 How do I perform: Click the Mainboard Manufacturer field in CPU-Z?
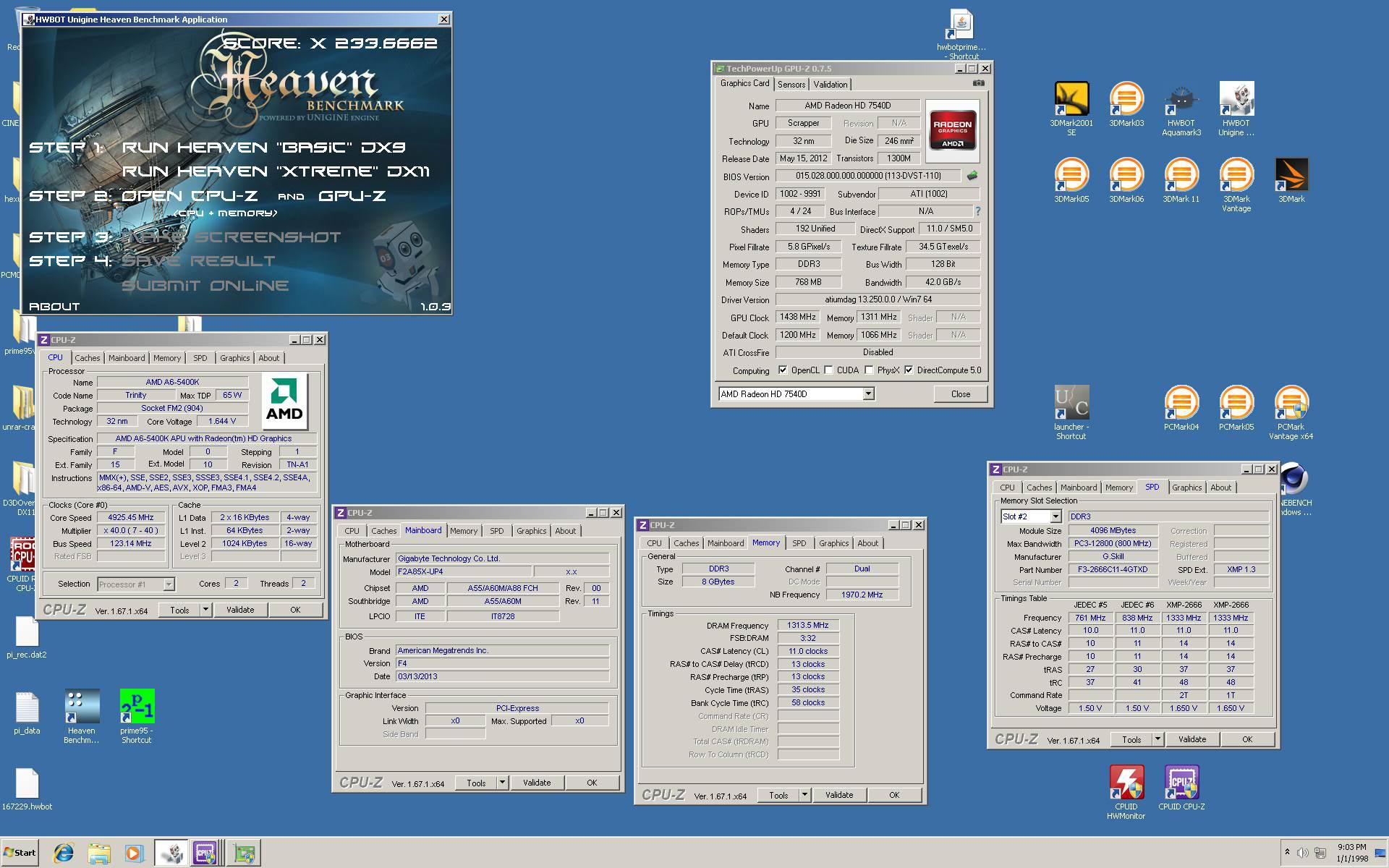[x=503, y=558]
